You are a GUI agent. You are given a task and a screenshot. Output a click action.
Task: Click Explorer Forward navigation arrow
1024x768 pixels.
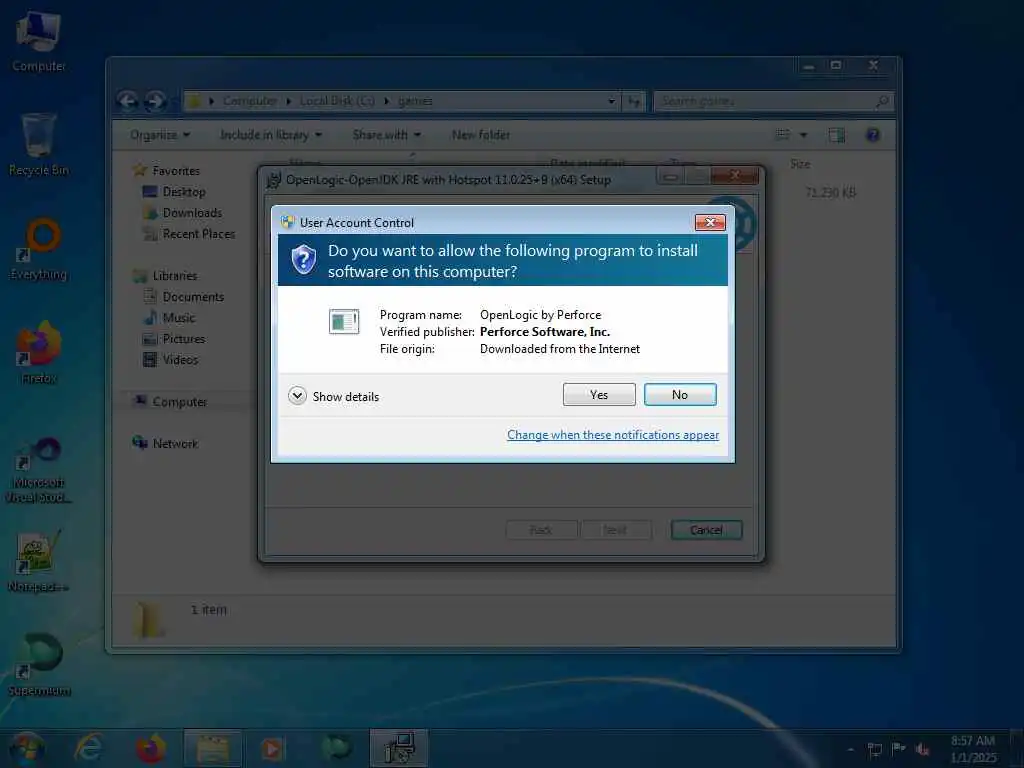point(155,101)
